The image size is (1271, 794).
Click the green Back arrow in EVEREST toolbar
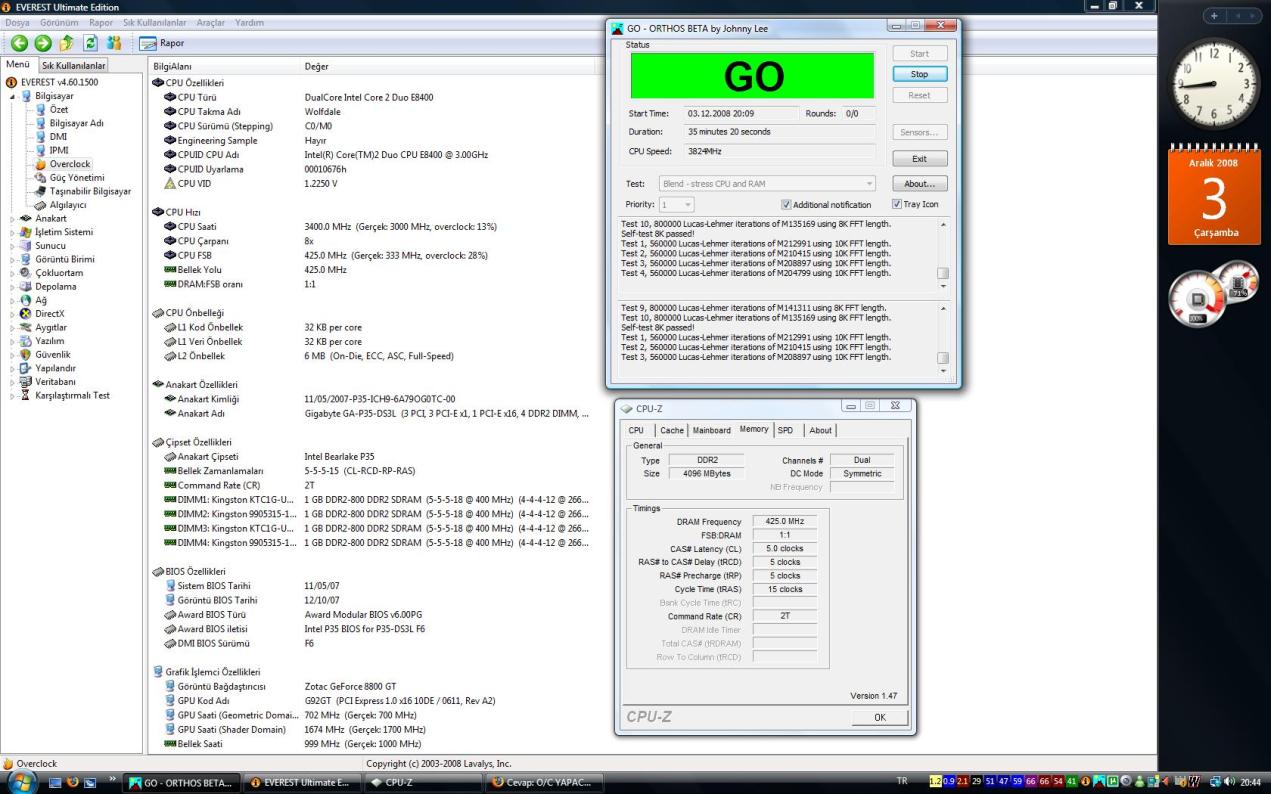(x=19, y=43)
